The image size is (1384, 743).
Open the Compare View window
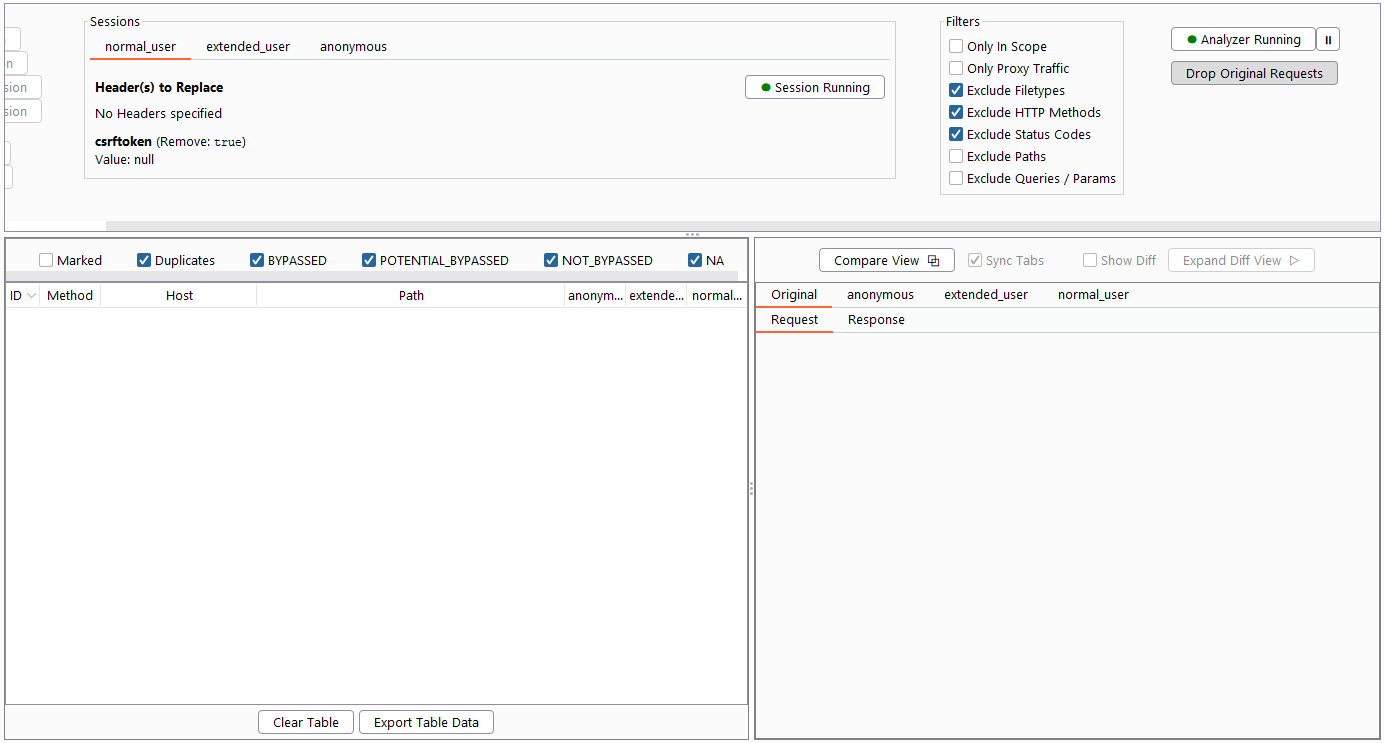tap(887, 261)
